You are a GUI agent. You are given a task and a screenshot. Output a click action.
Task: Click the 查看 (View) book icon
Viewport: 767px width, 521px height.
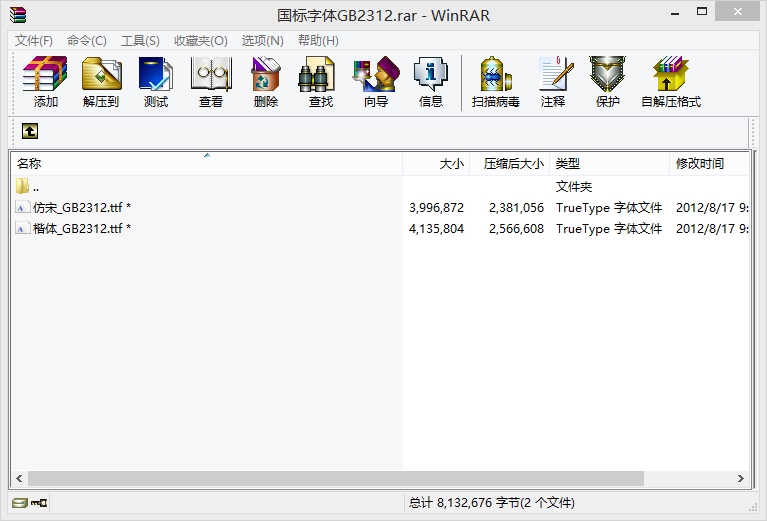point(211,74)
